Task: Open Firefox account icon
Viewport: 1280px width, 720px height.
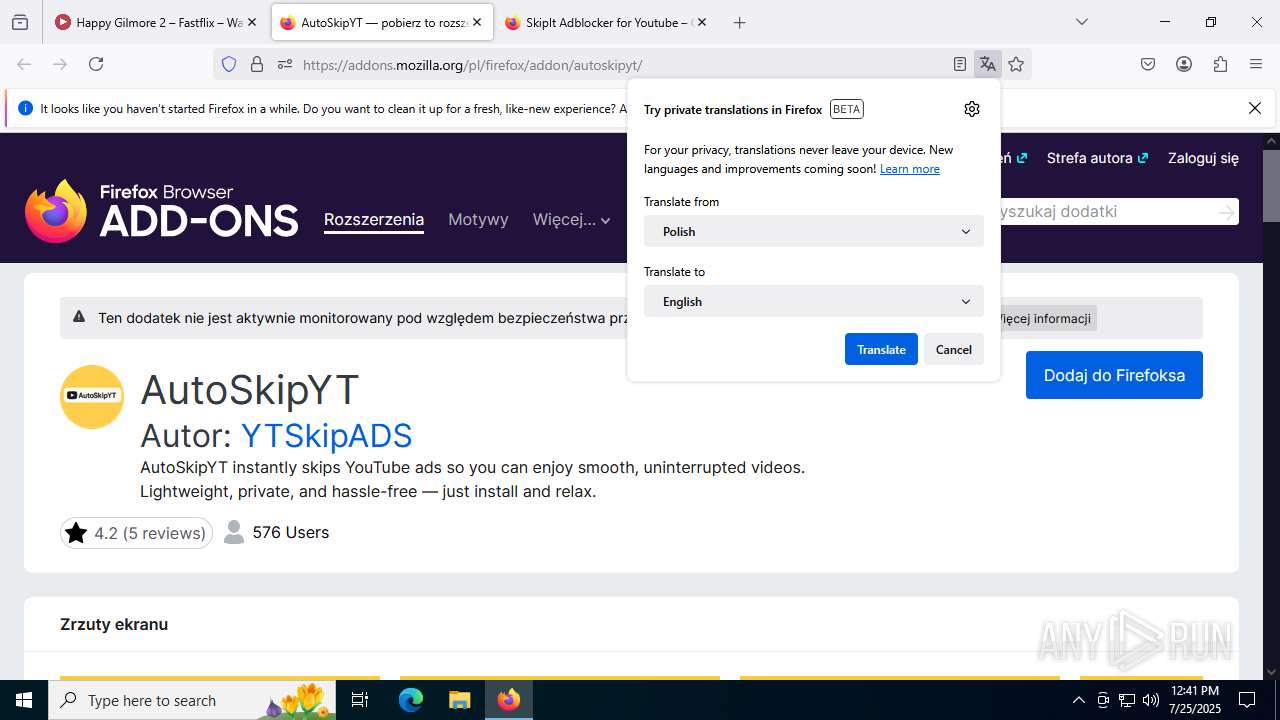Action: [1184, 64]
